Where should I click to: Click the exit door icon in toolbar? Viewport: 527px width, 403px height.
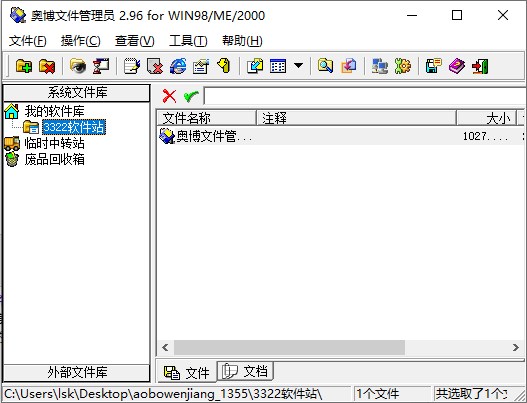pyautogui.click(x=480, y=66)
